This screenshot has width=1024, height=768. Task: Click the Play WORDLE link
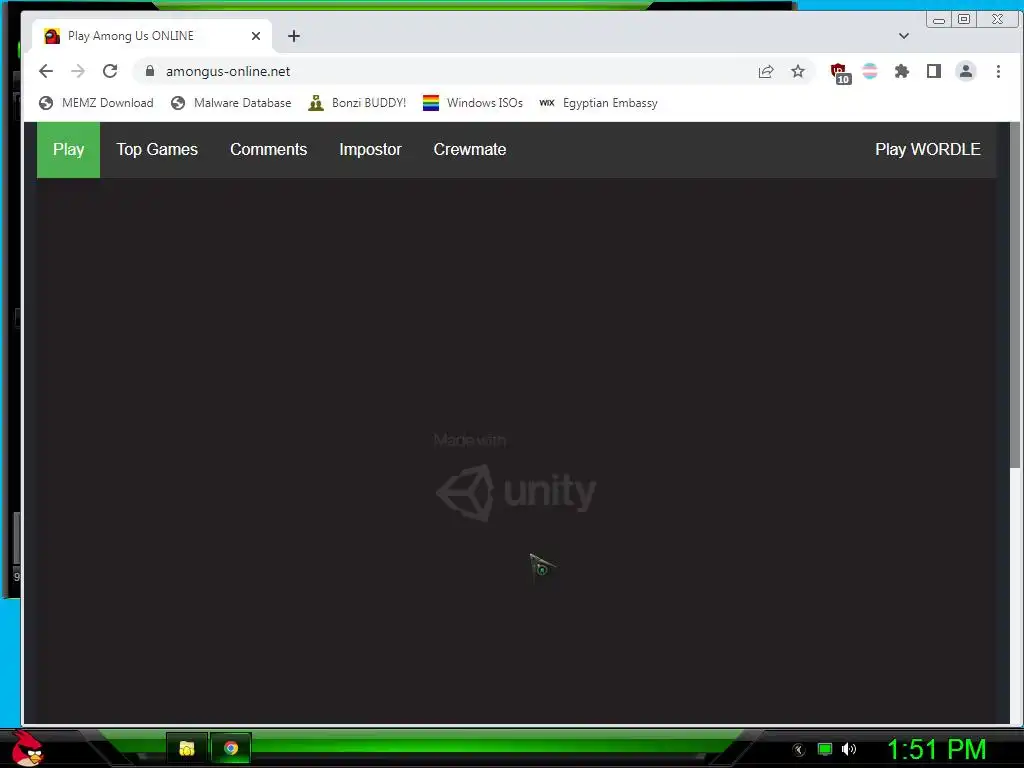pyautogui.click(x=927, y=150)
